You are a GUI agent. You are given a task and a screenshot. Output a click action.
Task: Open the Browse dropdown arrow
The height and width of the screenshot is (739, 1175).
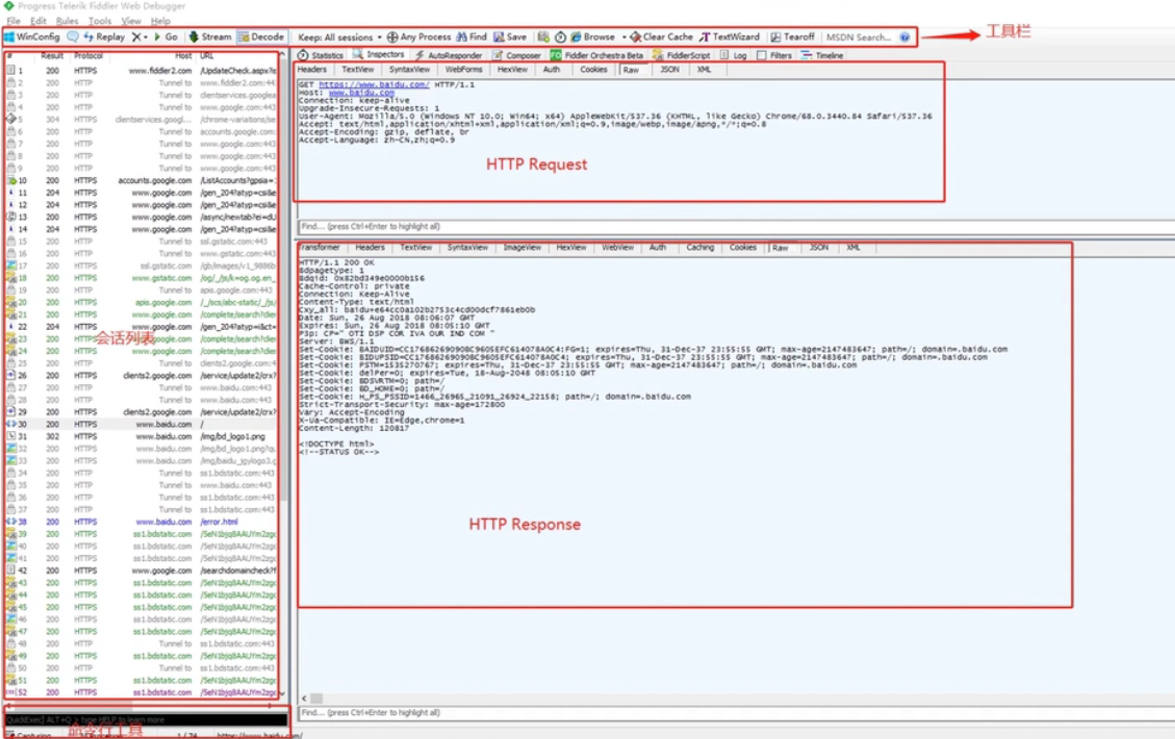point(623,37)
